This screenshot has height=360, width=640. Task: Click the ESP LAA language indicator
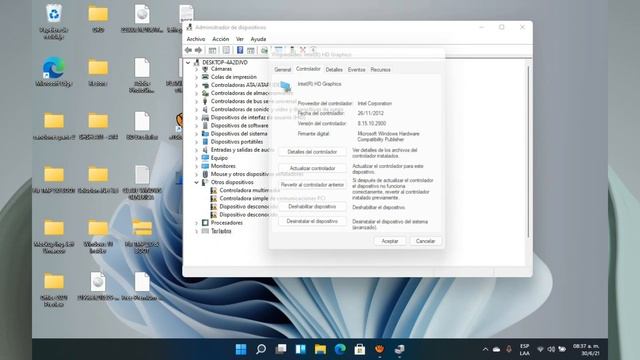tap(525, 349)
